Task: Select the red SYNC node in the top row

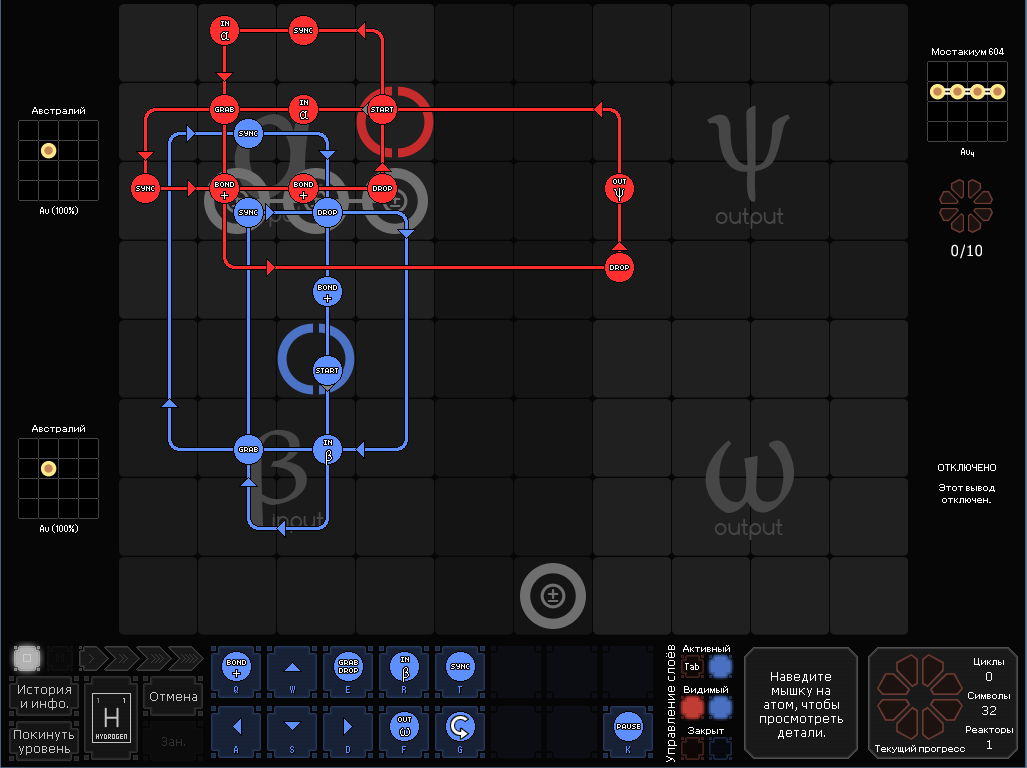Action: tap(303, 31)
